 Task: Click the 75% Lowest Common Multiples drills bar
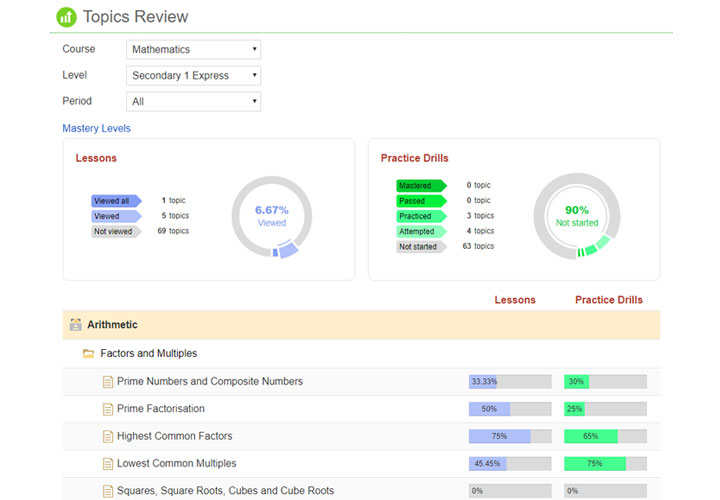tap(604, 464)
